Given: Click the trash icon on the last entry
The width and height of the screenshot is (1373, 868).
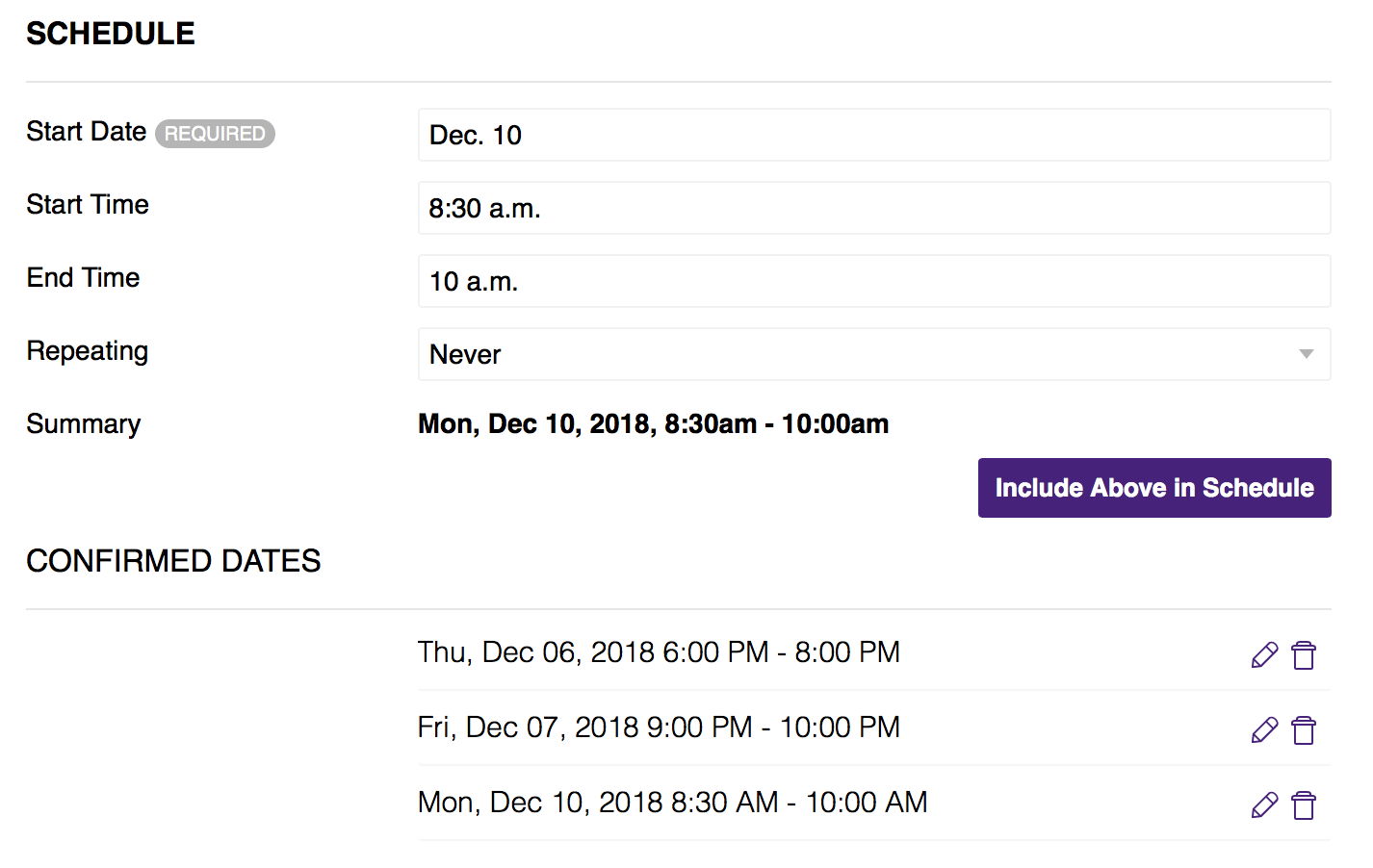Looking at the screenshot, I should click(1305, 804).
